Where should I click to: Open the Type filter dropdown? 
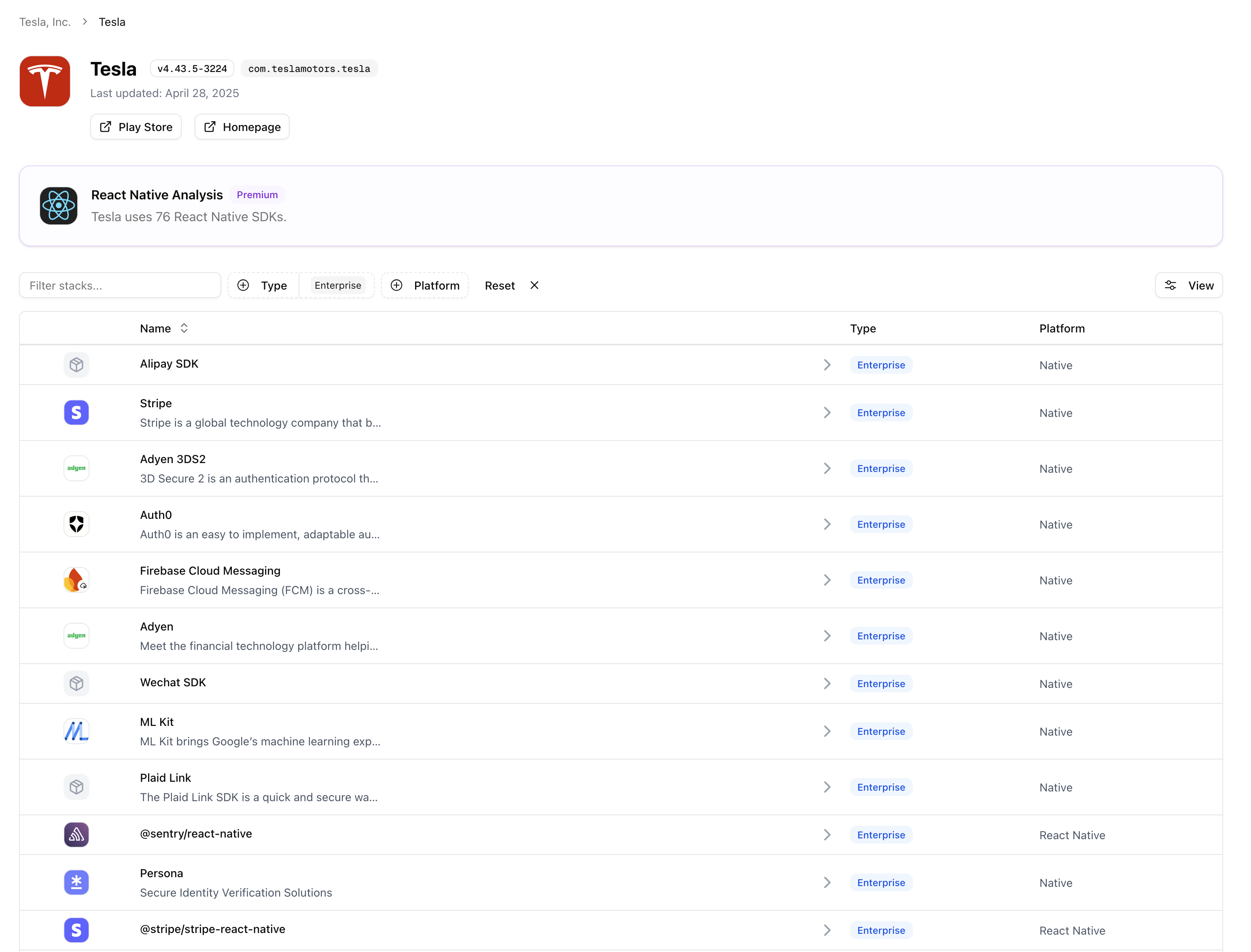(263, 286)
